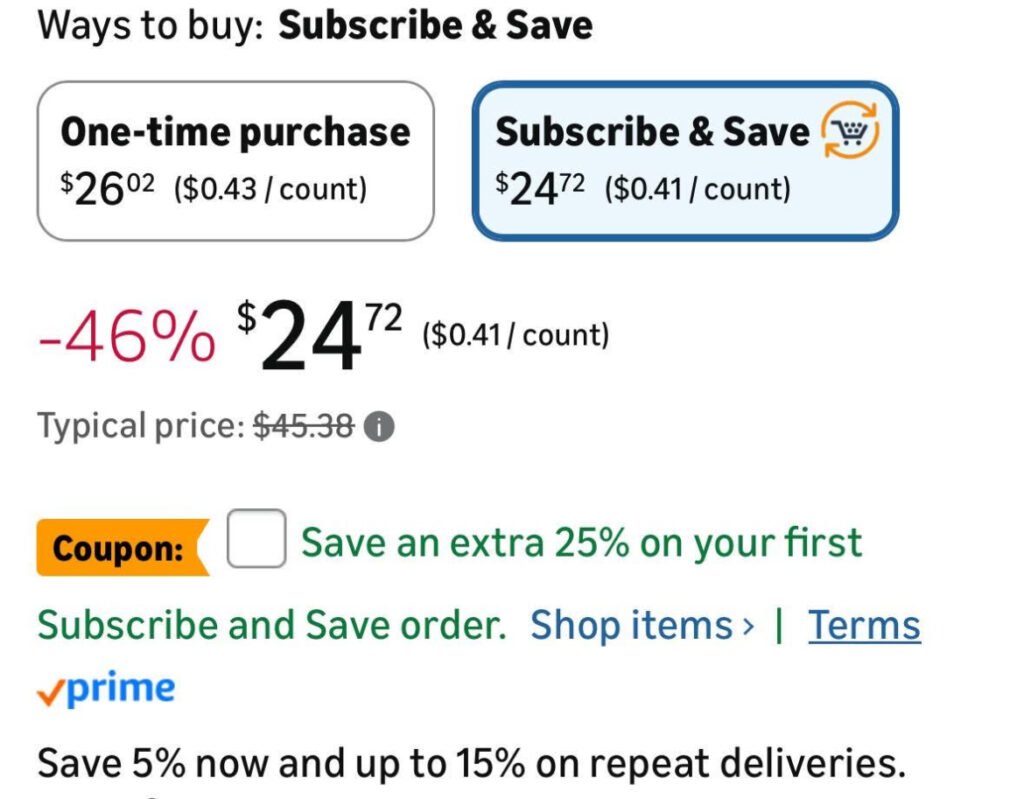Image resolution: width=1024 pixels, height=799 pixels.
Task: Tick the coupon checkbox
Action: [256, 539]
